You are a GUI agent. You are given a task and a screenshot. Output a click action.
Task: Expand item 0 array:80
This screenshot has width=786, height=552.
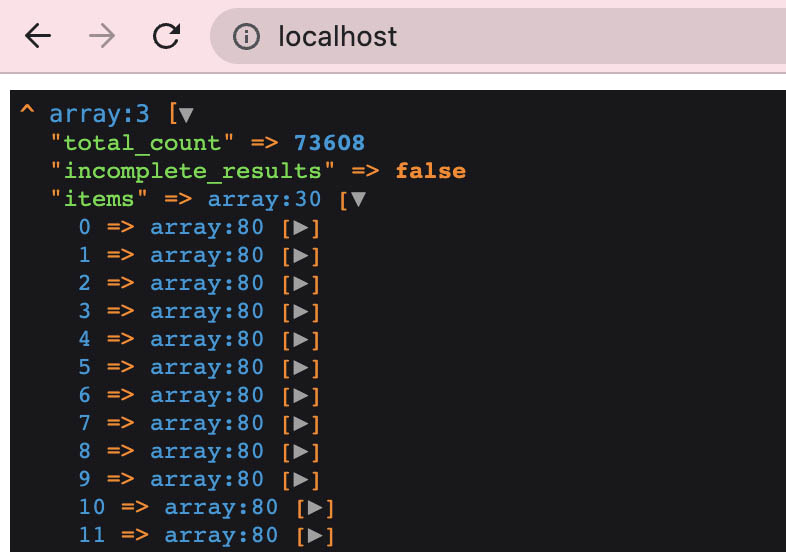301,228
